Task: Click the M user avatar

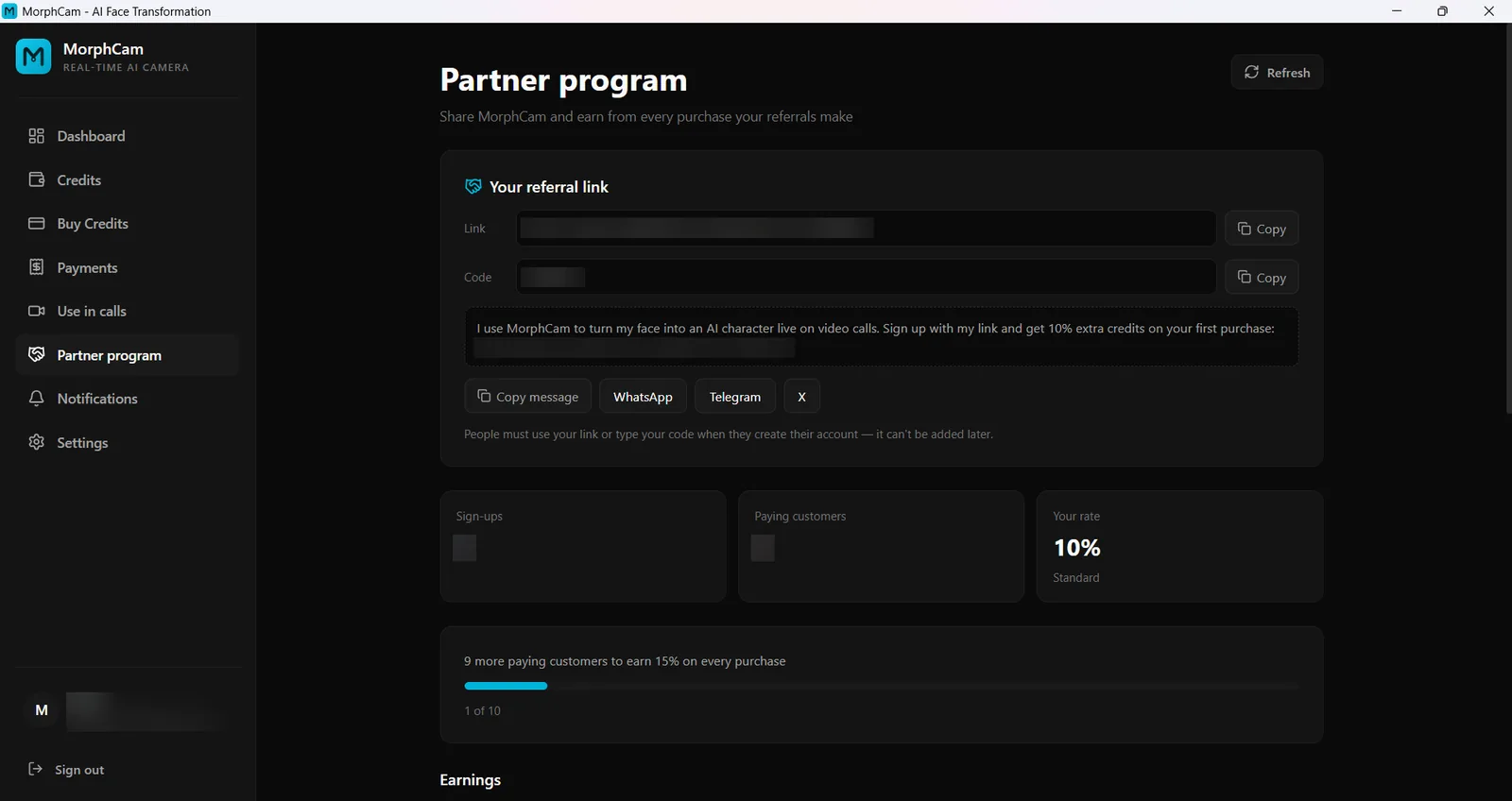Action: click(x=42, y=710)
